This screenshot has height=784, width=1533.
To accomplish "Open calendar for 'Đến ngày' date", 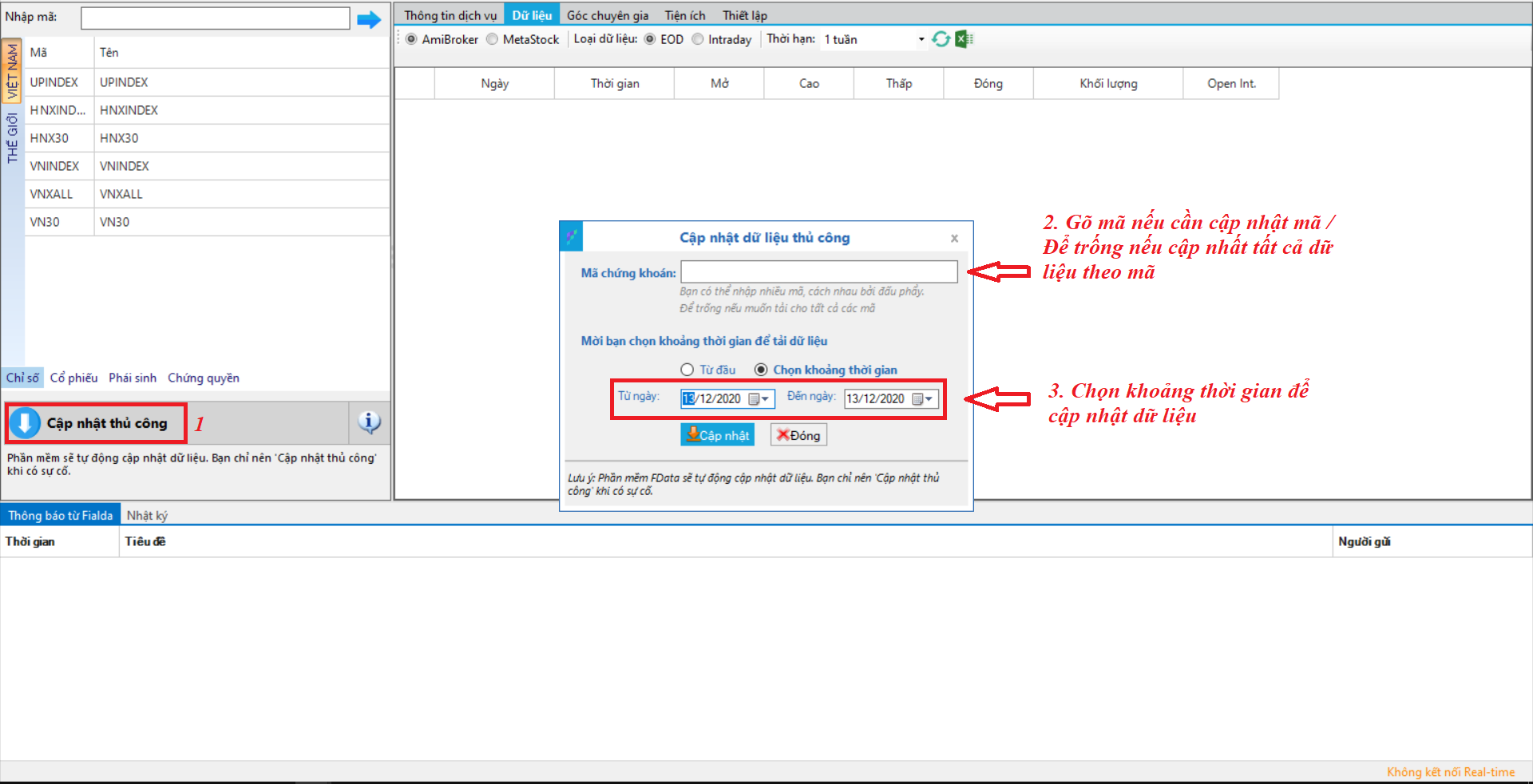I will click(922, 399).
